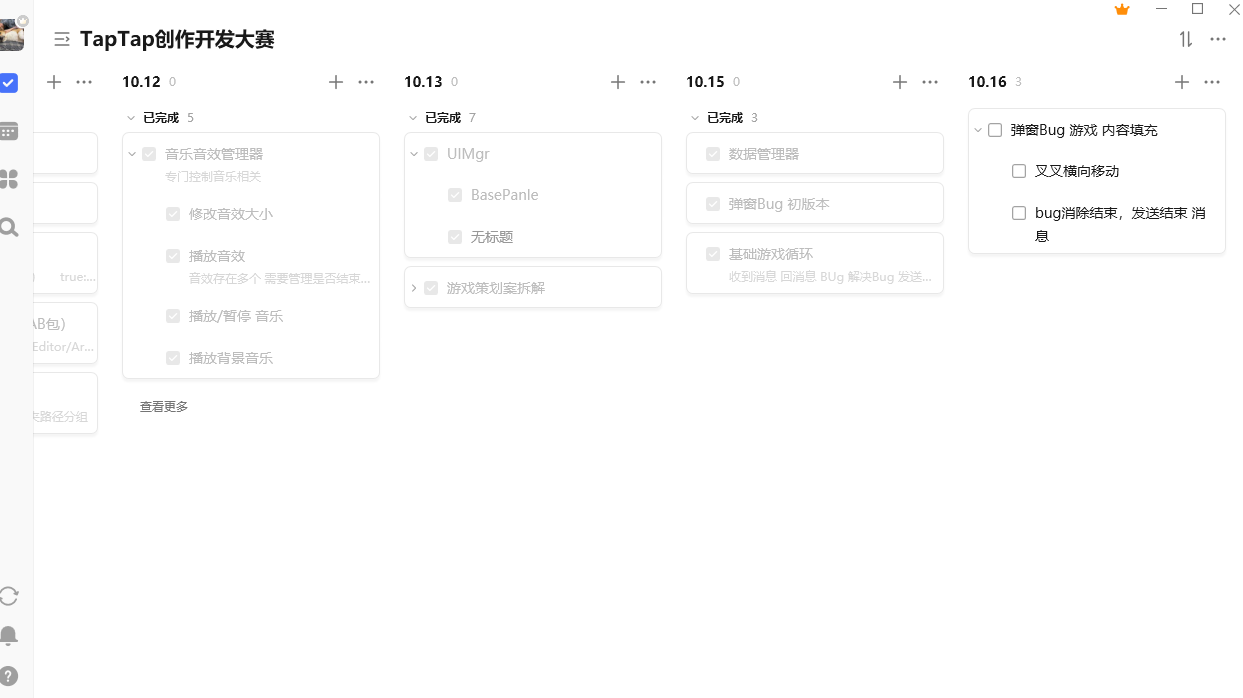The image size is (1243, 698).
Task: Click the TapTap创作开发大赛 project title
Action: (x=177, y=39)
